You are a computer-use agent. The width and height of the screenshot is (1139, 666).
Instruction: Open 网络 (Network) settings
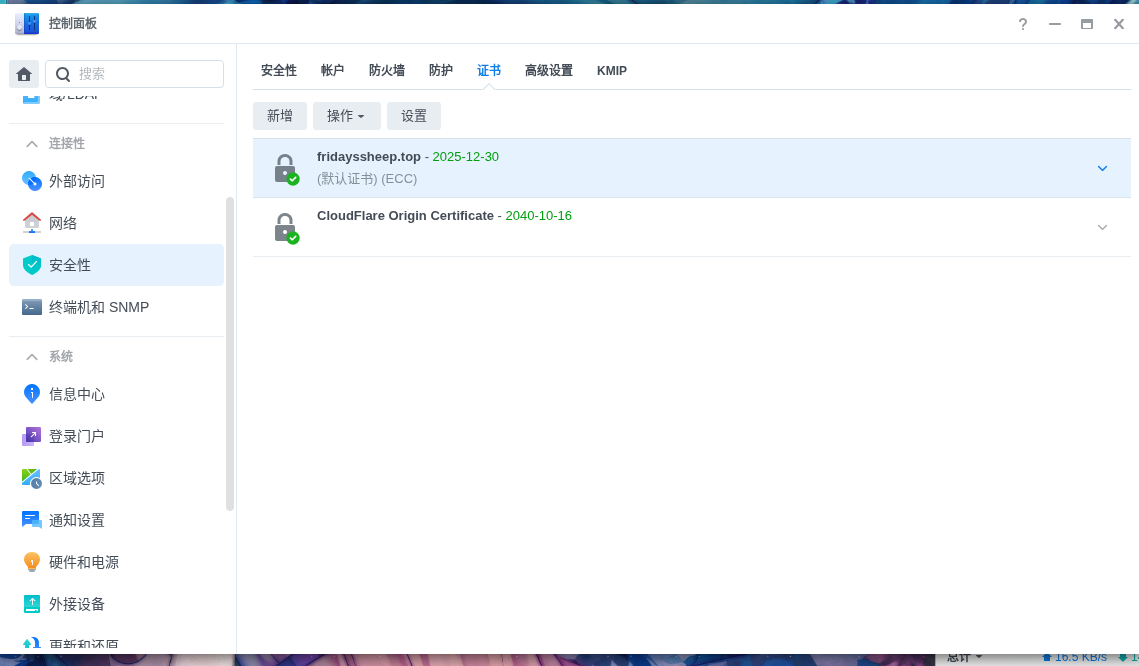coord(63,223)
